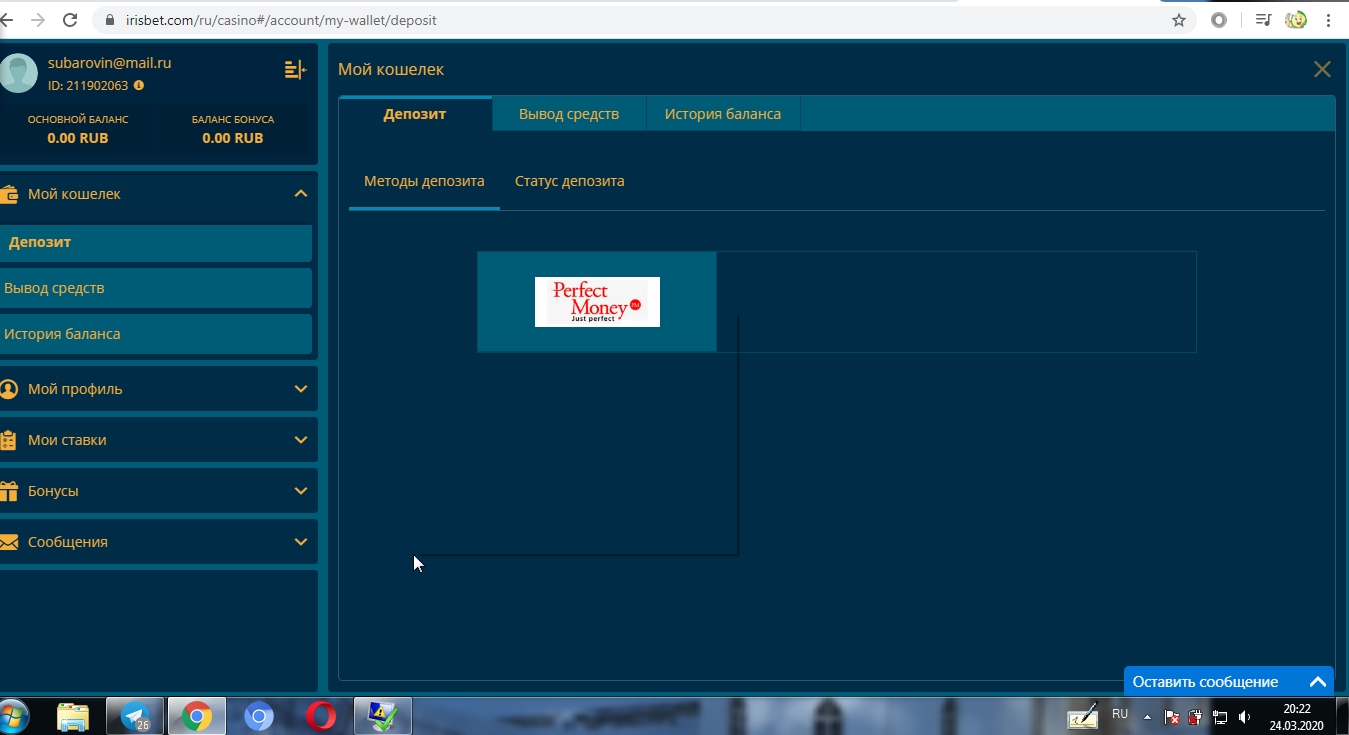Open the network tray icon
This screenshot has width=1349, height=735.
pos(1220,717)
